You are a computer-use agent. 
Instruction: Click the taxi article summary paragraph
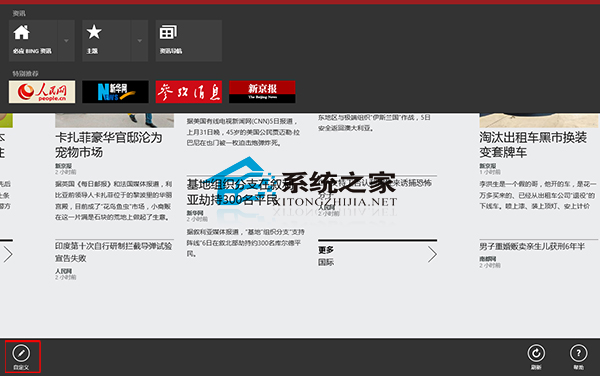(x=538, y=195)
